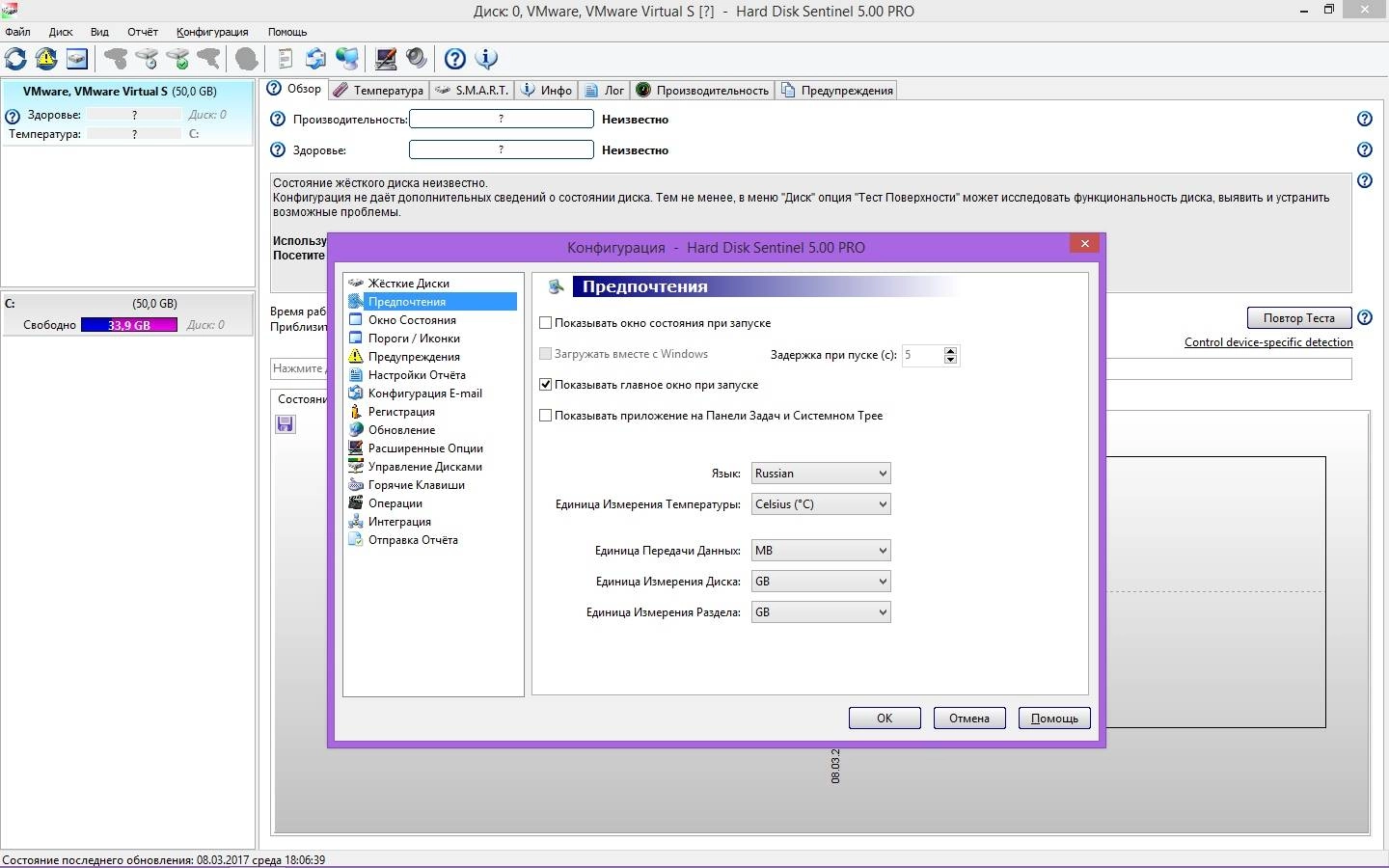Click the document report toolbar icon
The image size is (1389, 868).
(x=285, y=59)
